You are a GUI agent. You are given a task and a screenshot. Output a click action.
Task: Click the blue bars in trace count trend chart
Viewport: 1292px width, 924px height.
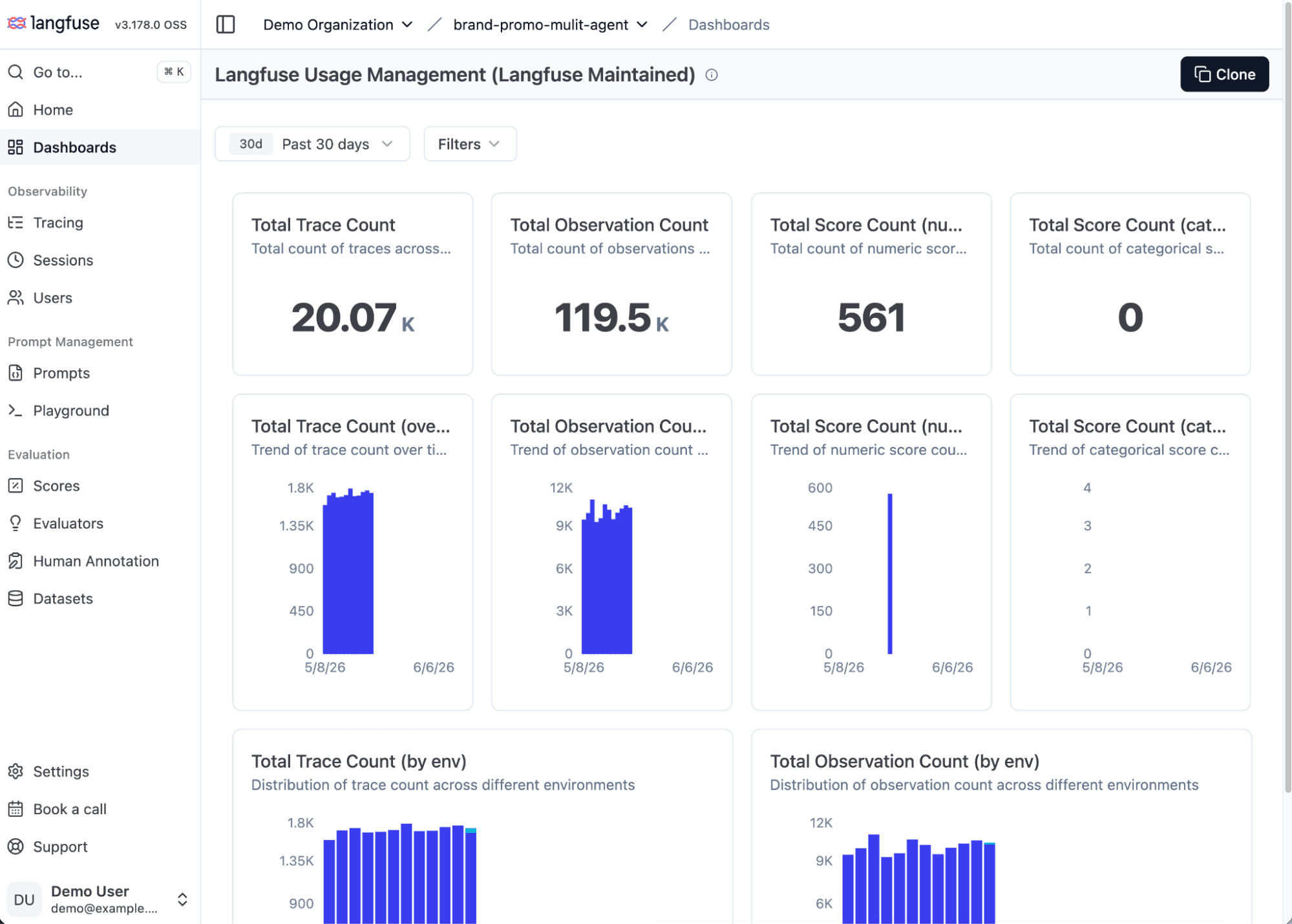[348, 572]
